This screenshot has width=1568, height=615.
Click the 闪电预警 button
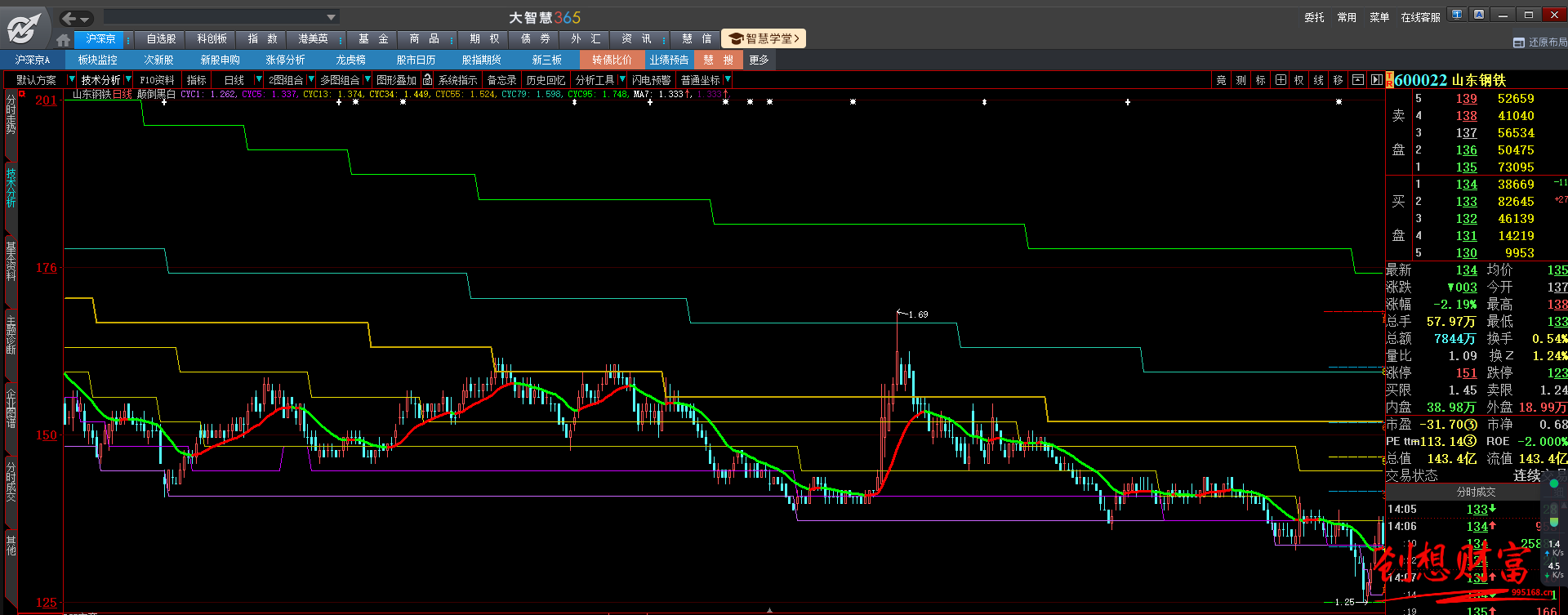[x=651, y=80]
